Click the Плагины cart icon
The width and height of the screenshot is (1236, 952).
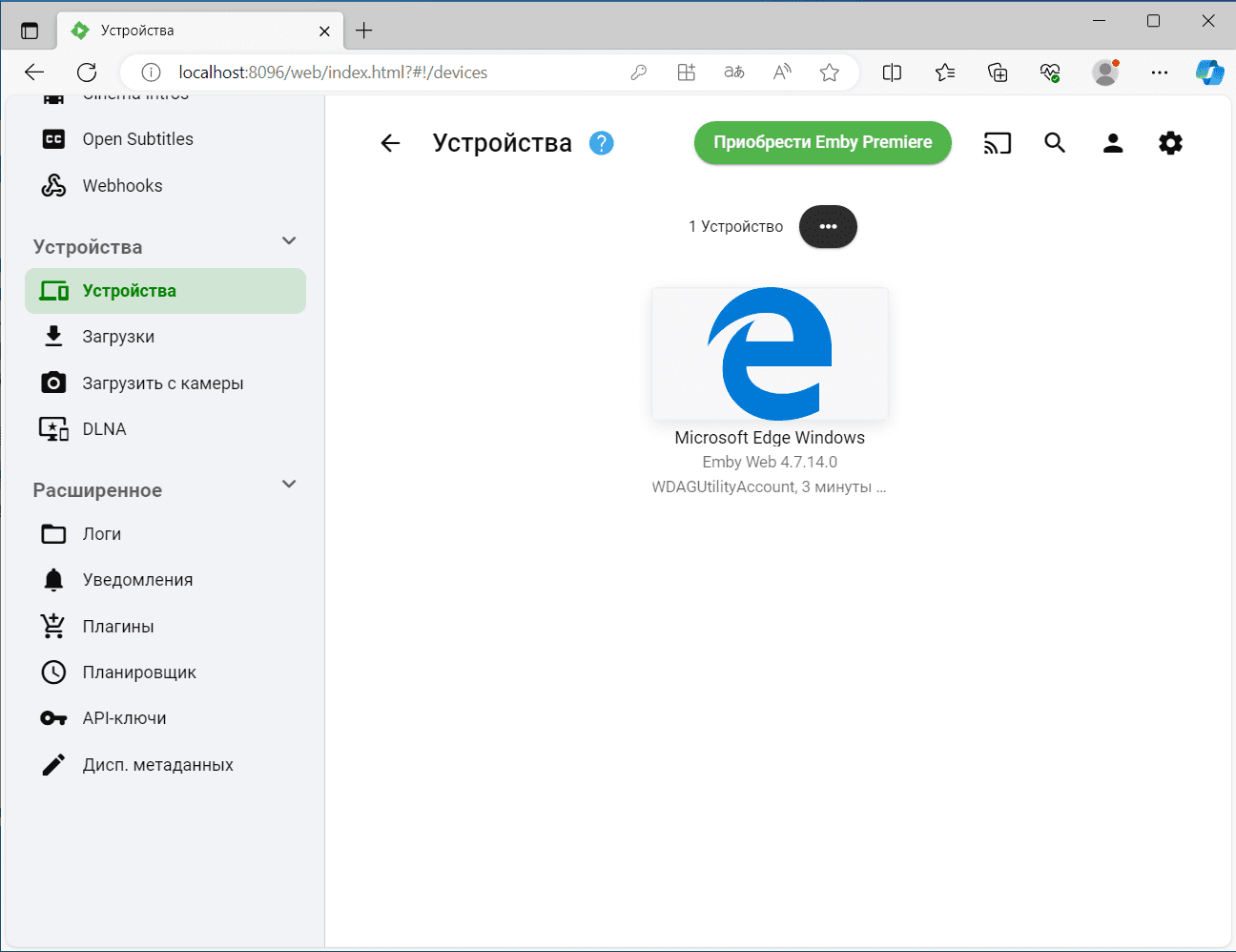click(53, 626)
